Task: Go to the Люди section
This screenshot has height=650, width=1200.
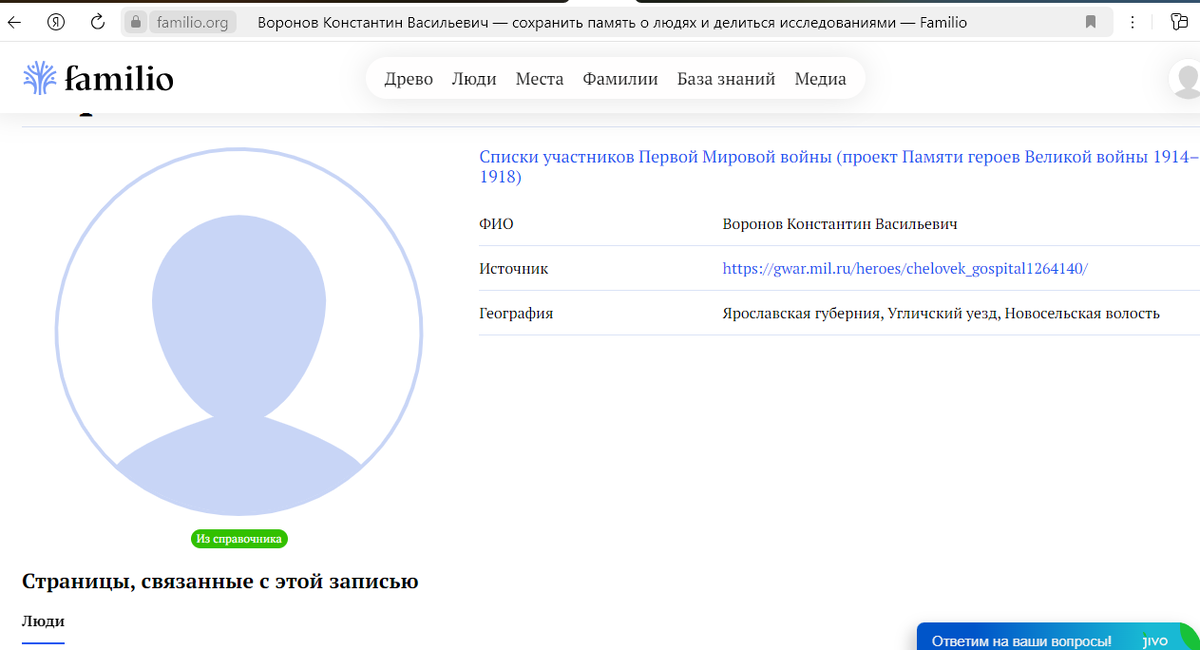Action: coord(474,79)
